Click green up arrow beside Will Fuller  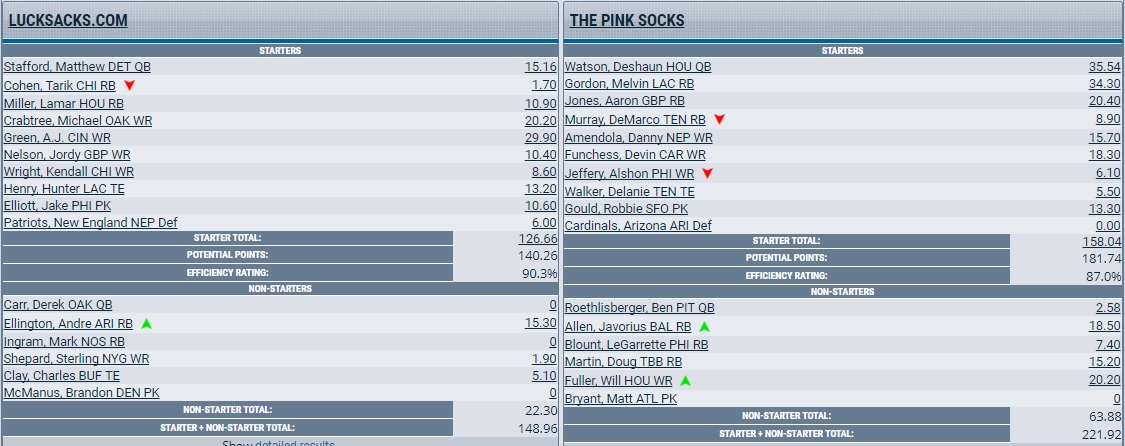(685, 381)
